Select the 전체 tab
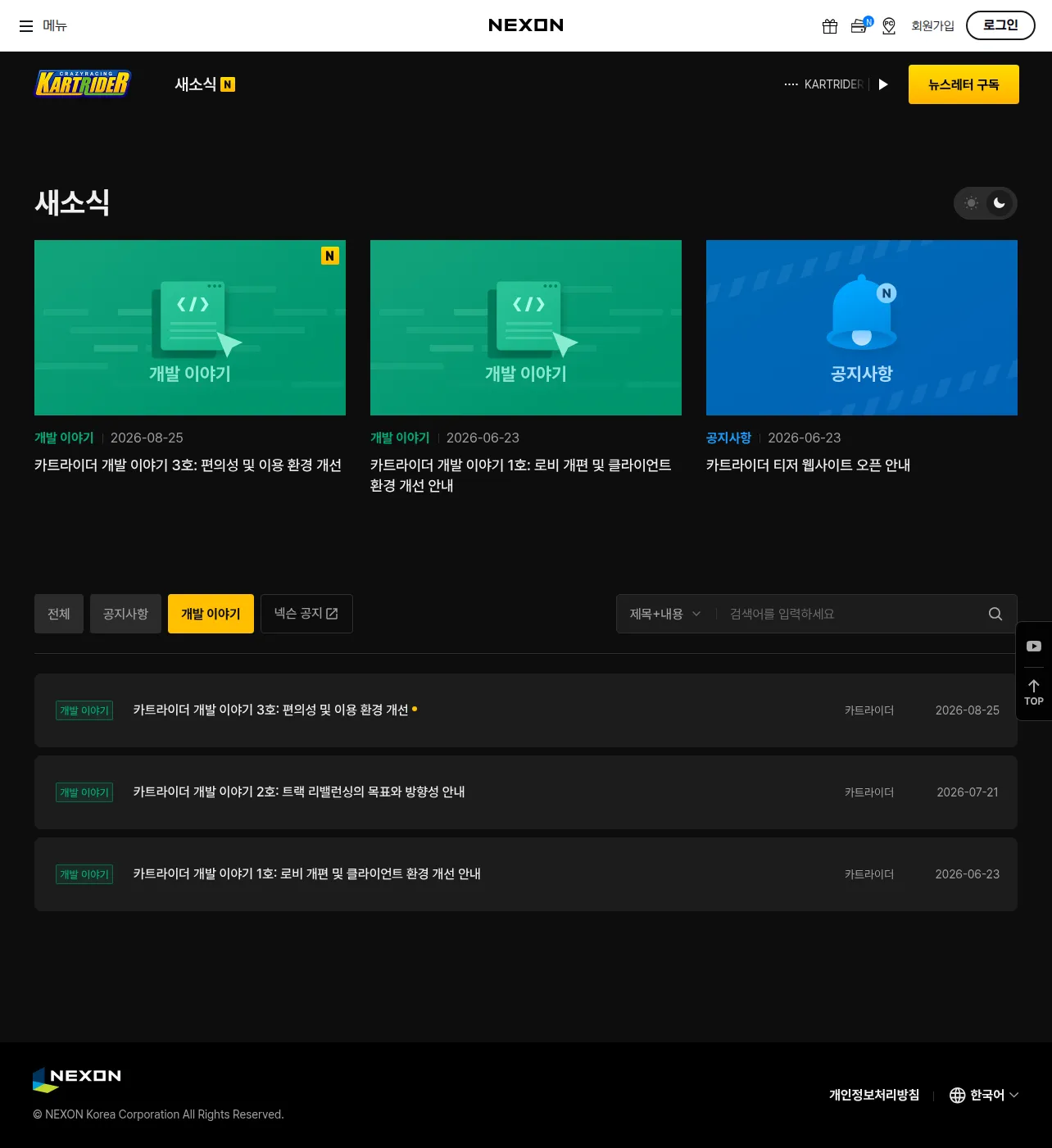This screenshot has height=1148, width=1052. point(59,614)
